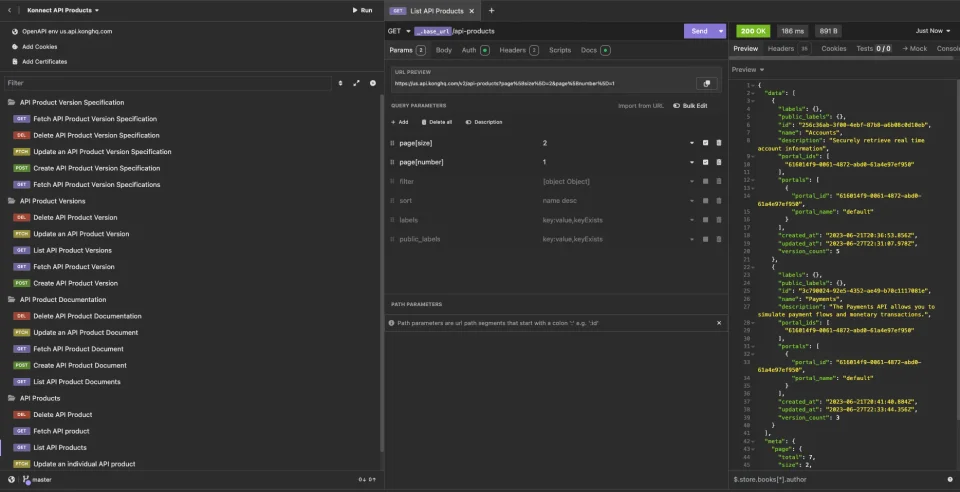Image resolution: width=960 pixels, height=492 pixels.
Task: Open the response Mock tab
Action: pyautogui.click(x=915, y=48)
